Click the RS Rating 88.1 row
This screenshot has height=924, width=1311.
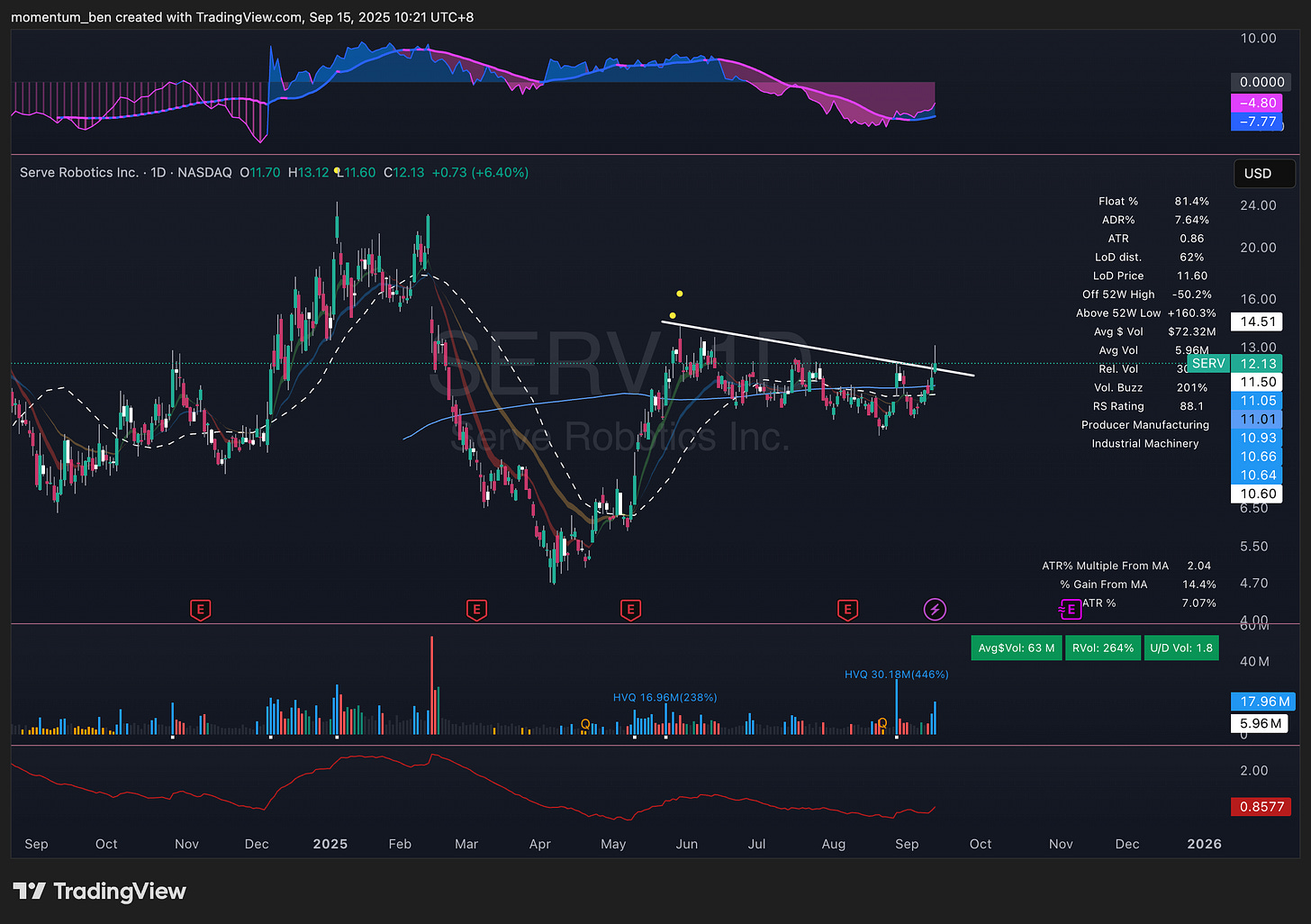click(1149, 406)
